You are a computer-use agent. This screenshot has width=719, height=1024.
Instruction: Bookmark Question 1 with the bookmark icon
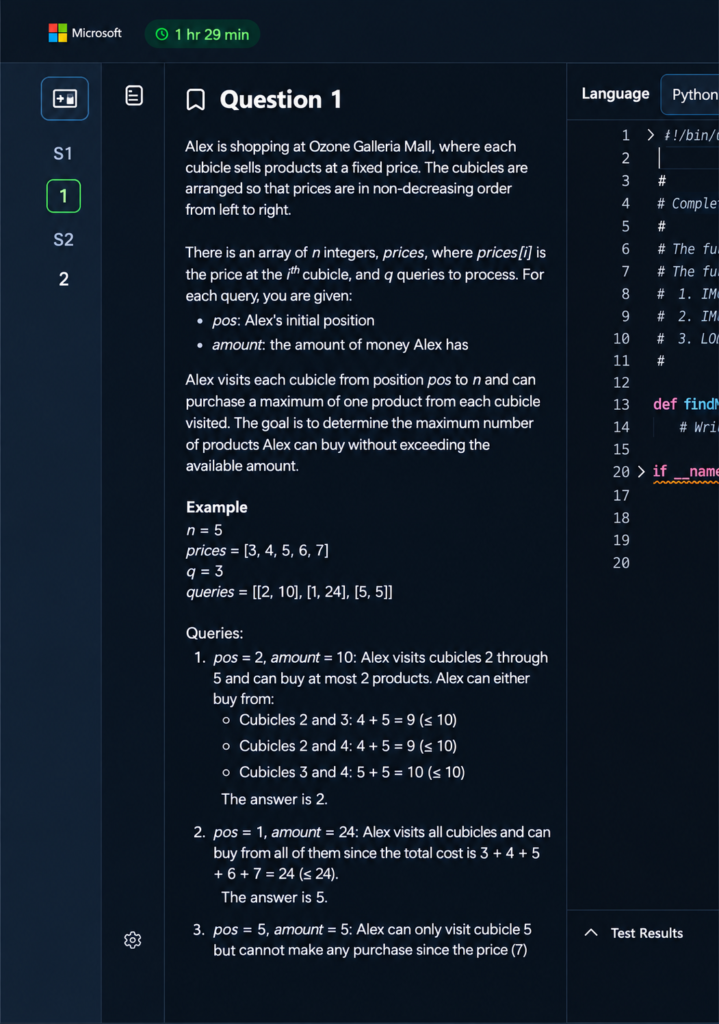[196, 100]
